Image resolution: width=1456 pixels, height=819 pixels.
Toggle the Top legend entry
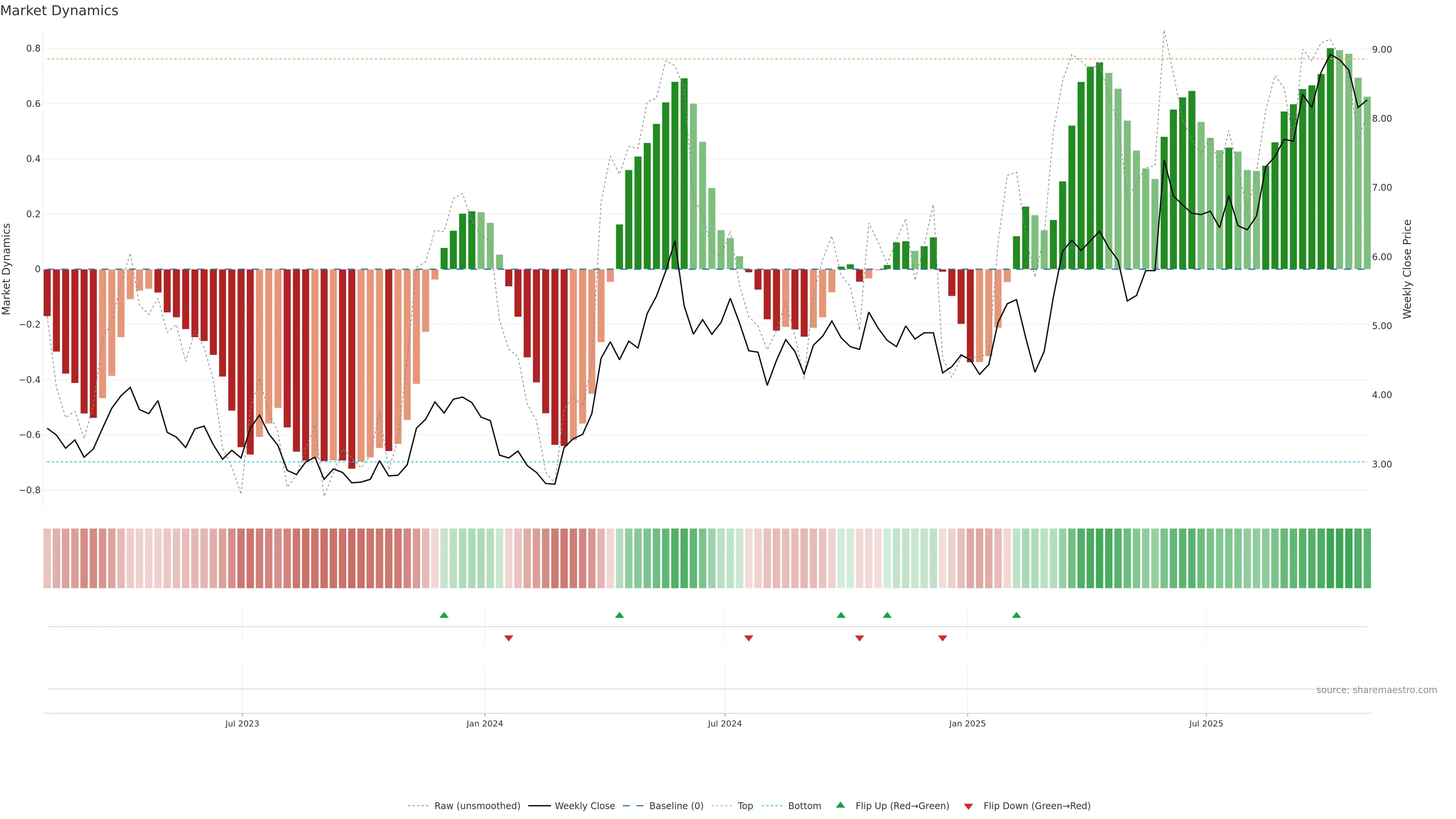(745, 806)
